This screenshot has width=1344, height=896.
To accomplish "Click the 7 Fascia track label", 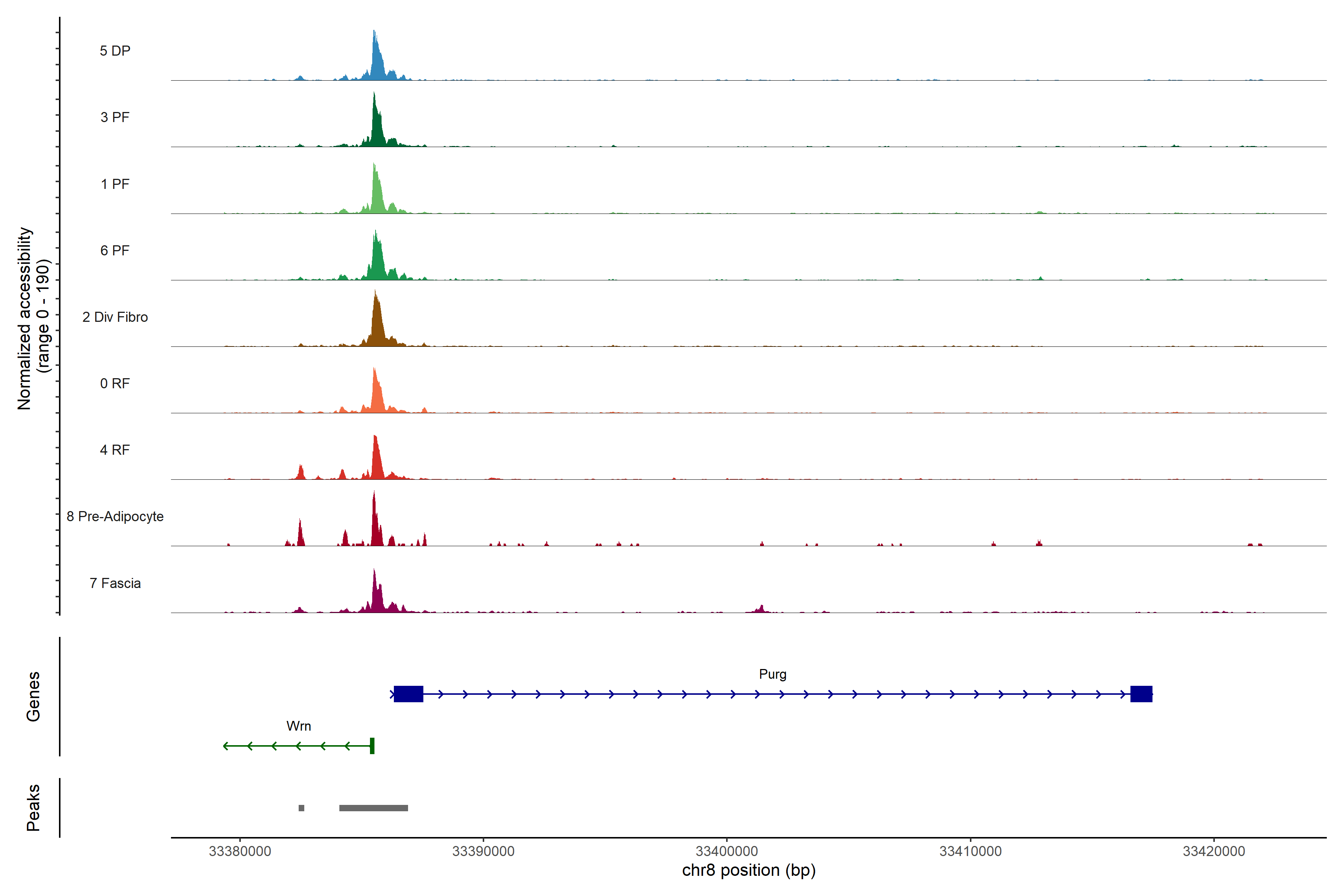I will click(x=115, y=583).
